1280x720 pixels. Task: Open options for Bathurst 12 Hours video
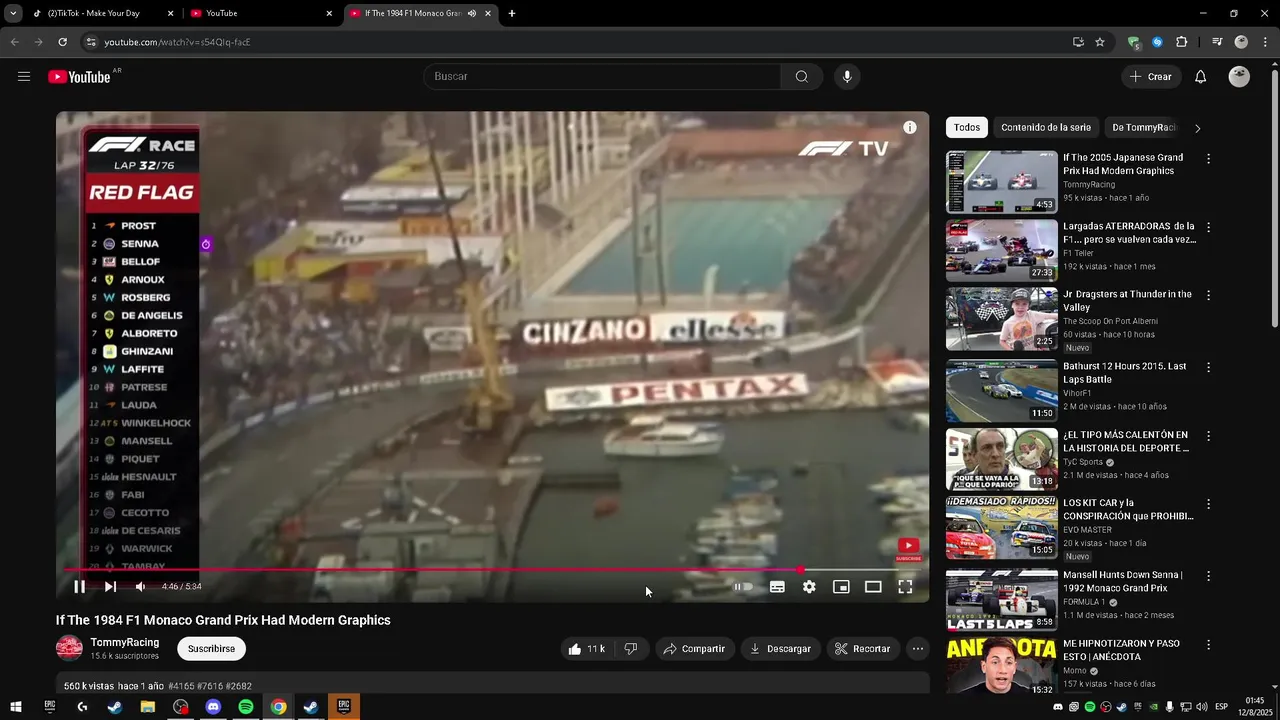click(x=1208, y=368)
